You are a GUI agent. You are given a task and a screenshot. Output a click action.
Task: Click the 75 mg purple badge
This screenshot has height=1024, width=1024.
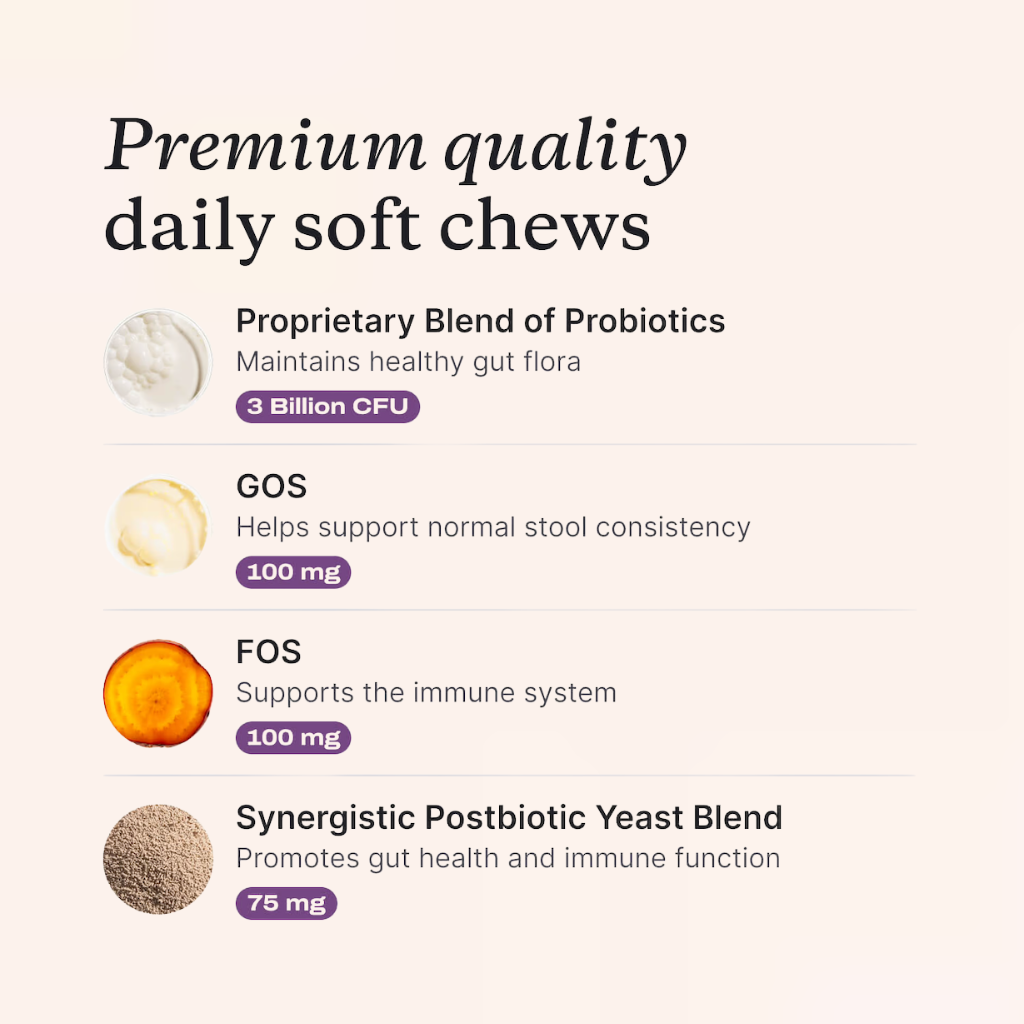tap(286, 904)
